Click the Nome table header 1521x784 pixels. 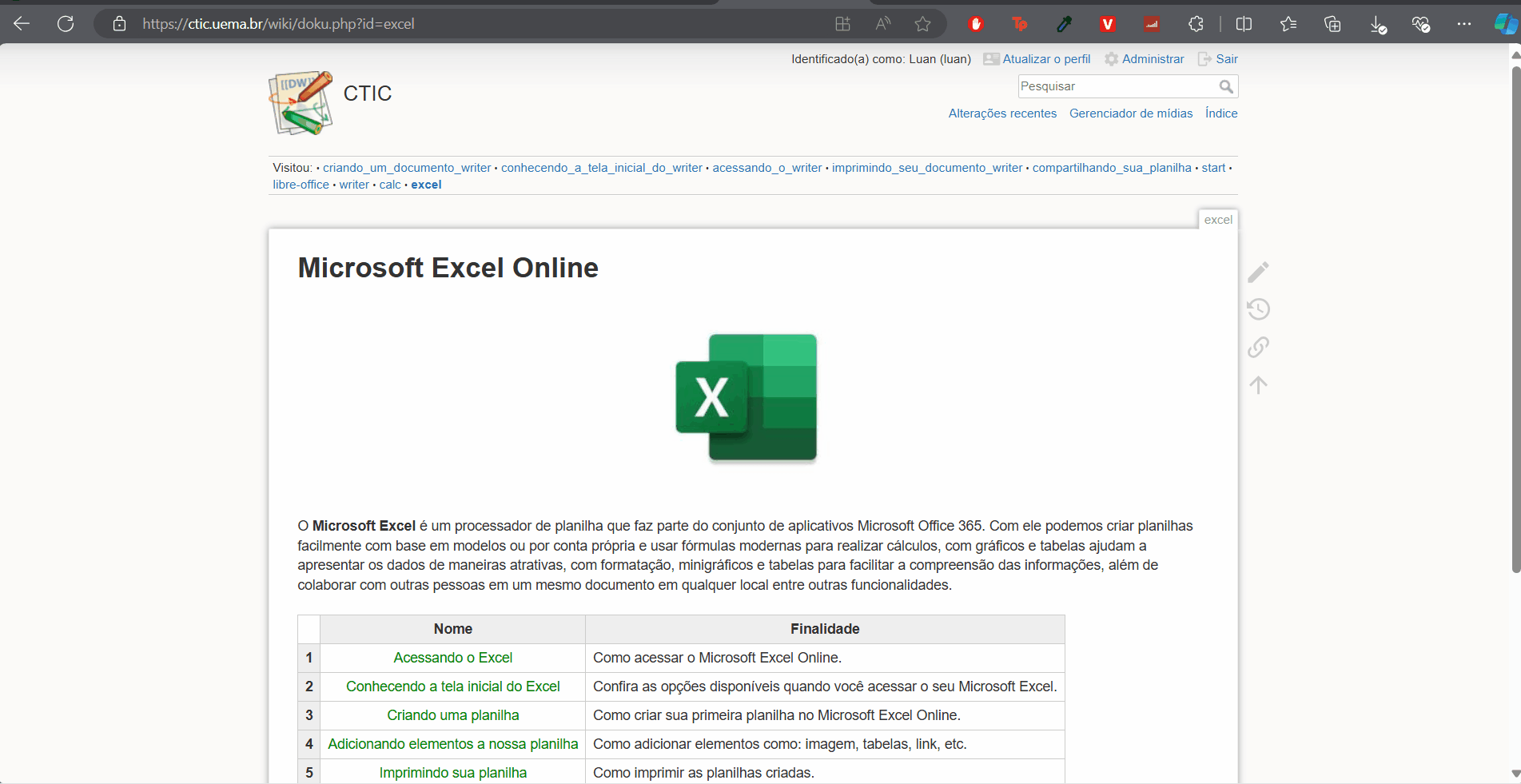point(452,629)
